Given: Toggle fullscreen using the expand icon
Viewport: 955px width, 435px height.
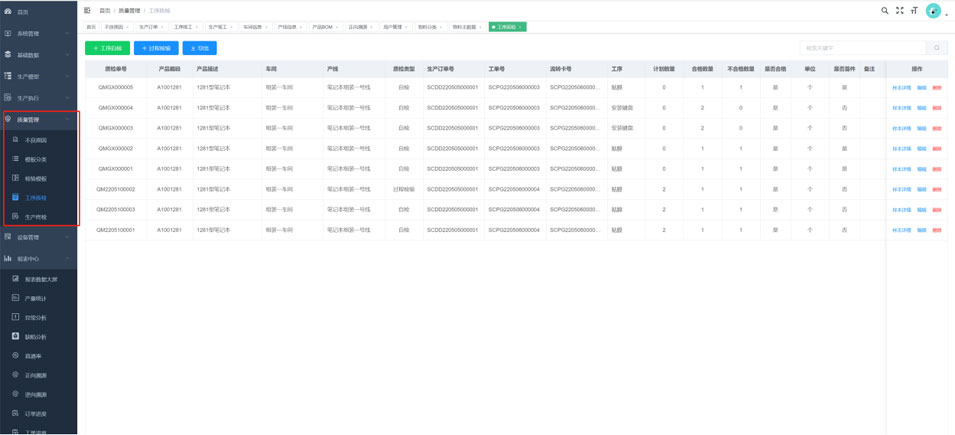Looking at the screenshot, I should click(x=899, y=10).
